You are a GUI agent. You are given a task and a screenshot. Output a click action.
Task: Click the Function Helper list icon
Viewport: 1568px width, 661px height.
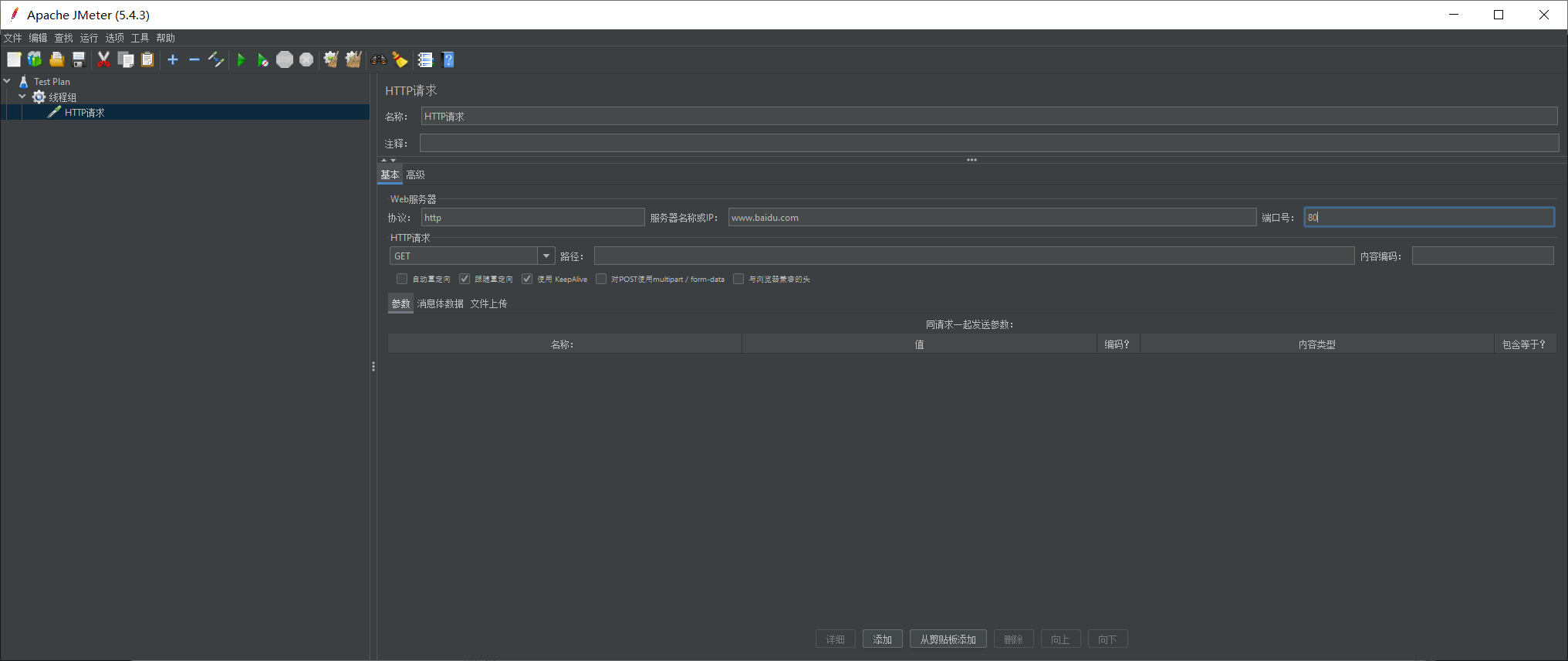point(425,59)
